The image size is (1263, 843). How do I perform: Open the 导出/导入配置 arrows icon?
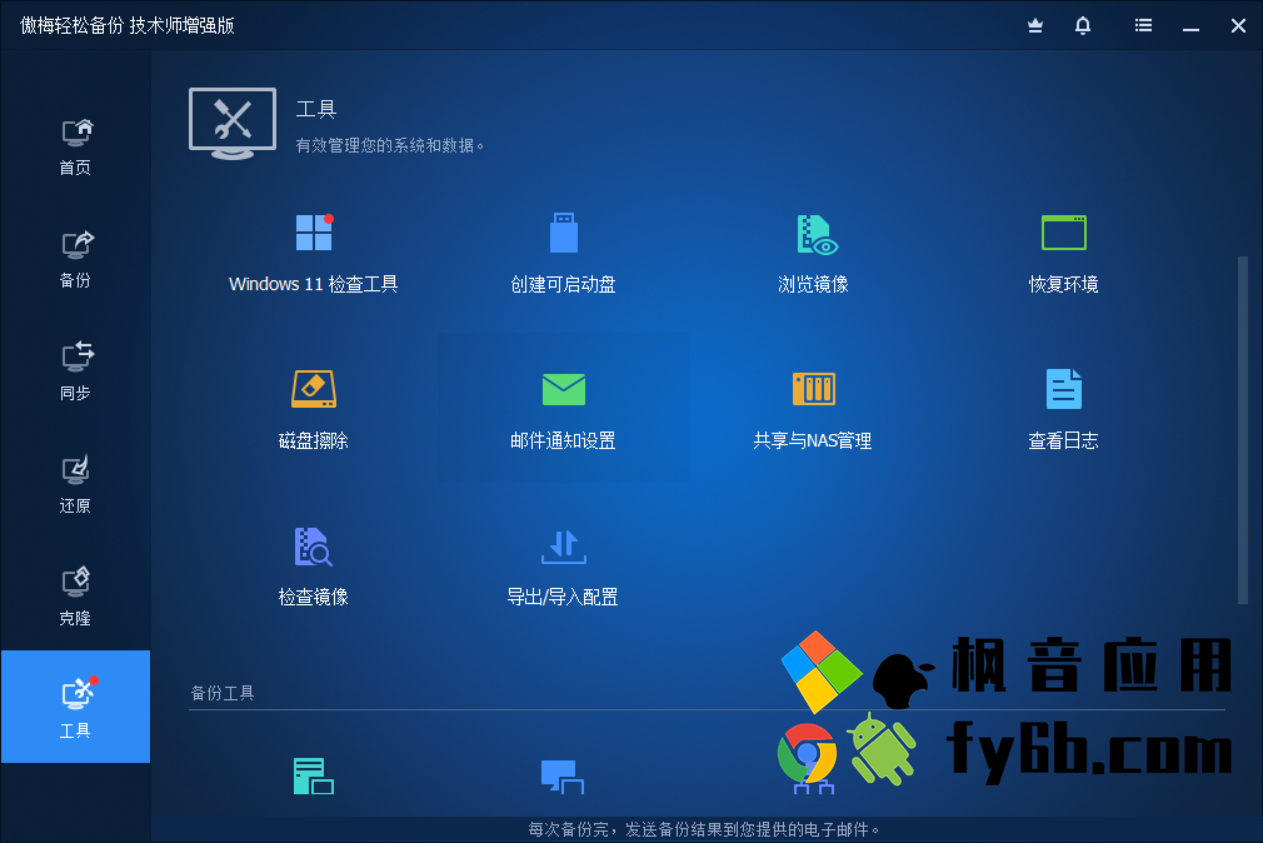(563, 547)
